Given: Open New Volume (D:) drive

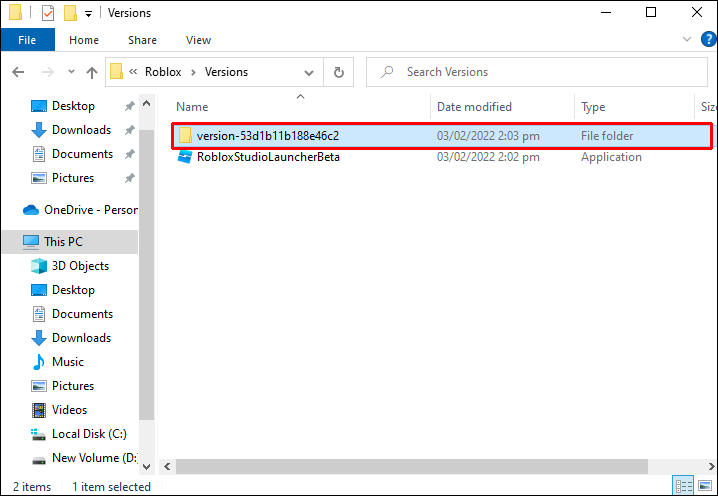Looking at the screenshot, I should click(94, 458).
